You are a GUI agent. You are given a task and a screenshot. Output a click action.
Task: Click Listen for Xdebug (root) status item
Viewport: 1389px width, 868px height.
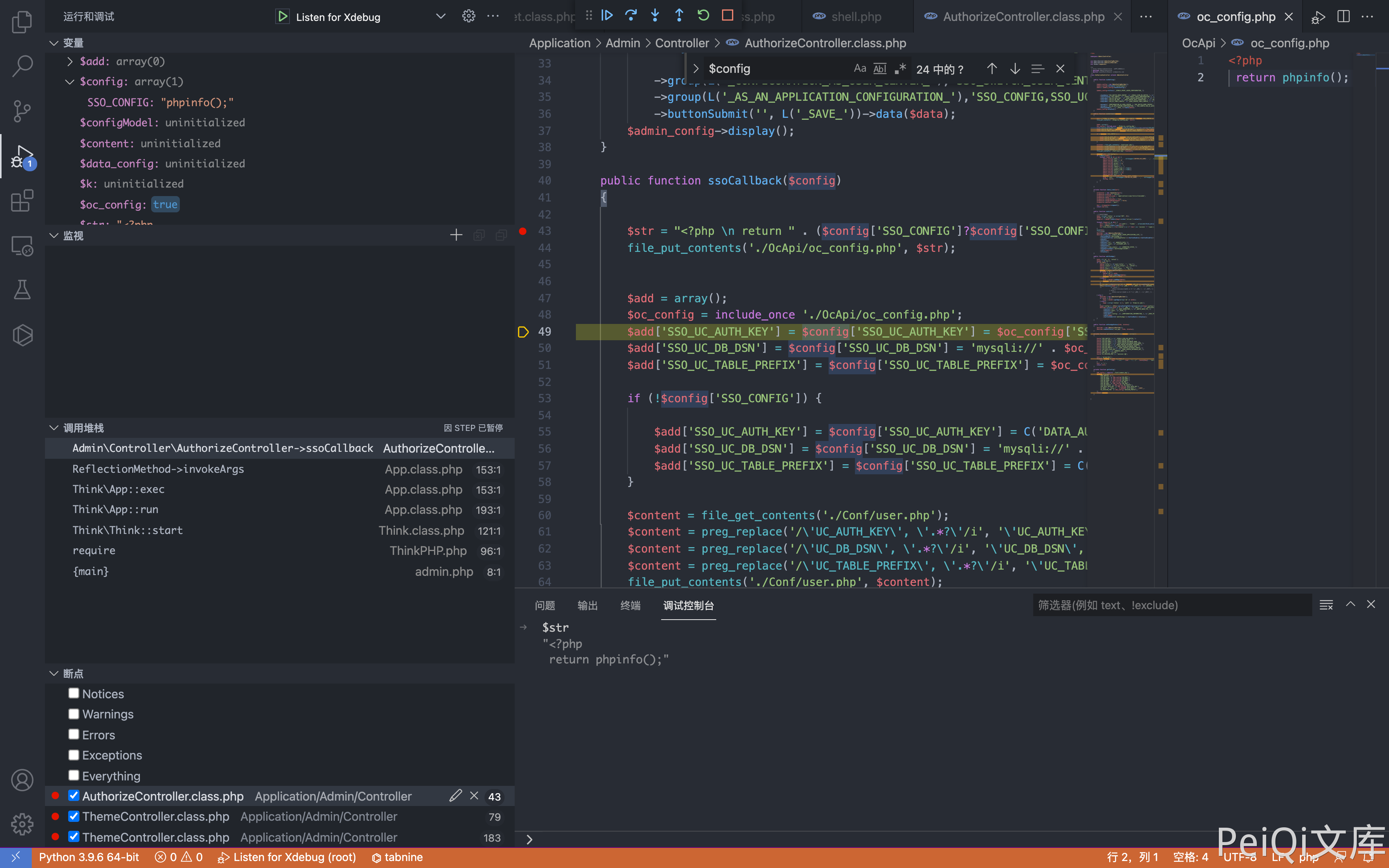286,857
